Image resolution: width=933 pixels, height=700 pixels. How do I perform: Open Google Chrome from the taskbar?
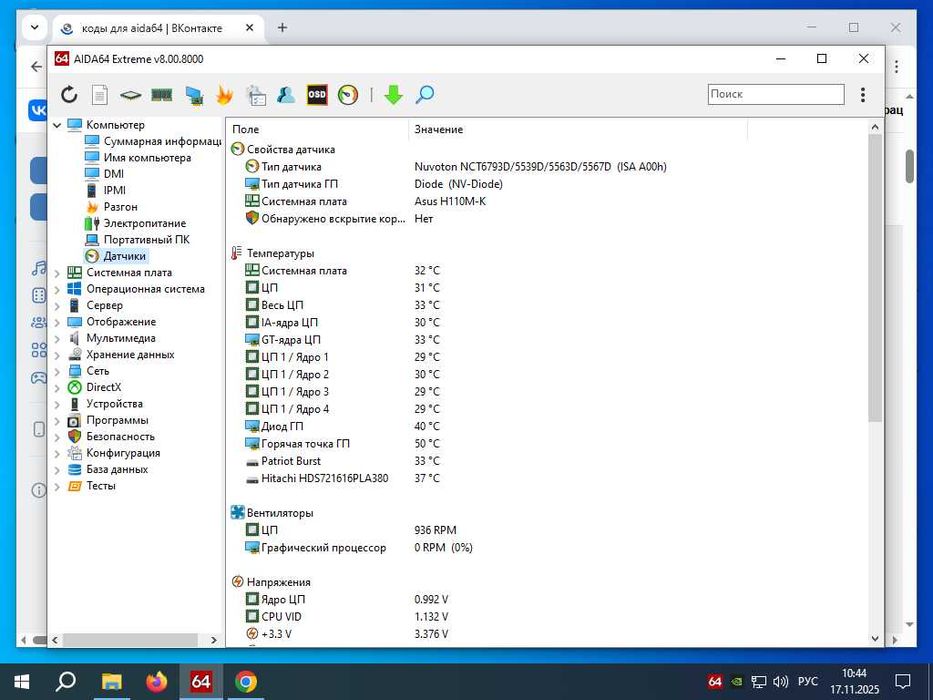point(246,682)
